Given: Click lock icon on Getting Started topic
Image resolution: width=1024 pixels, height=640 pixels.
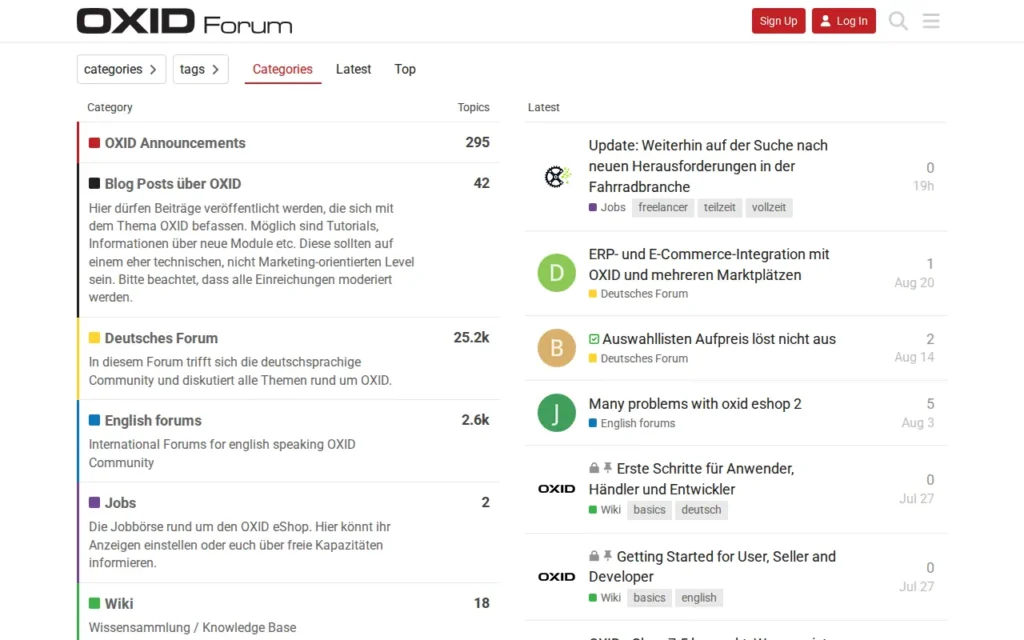Looking at the screenshot, I should pos(594,556).
